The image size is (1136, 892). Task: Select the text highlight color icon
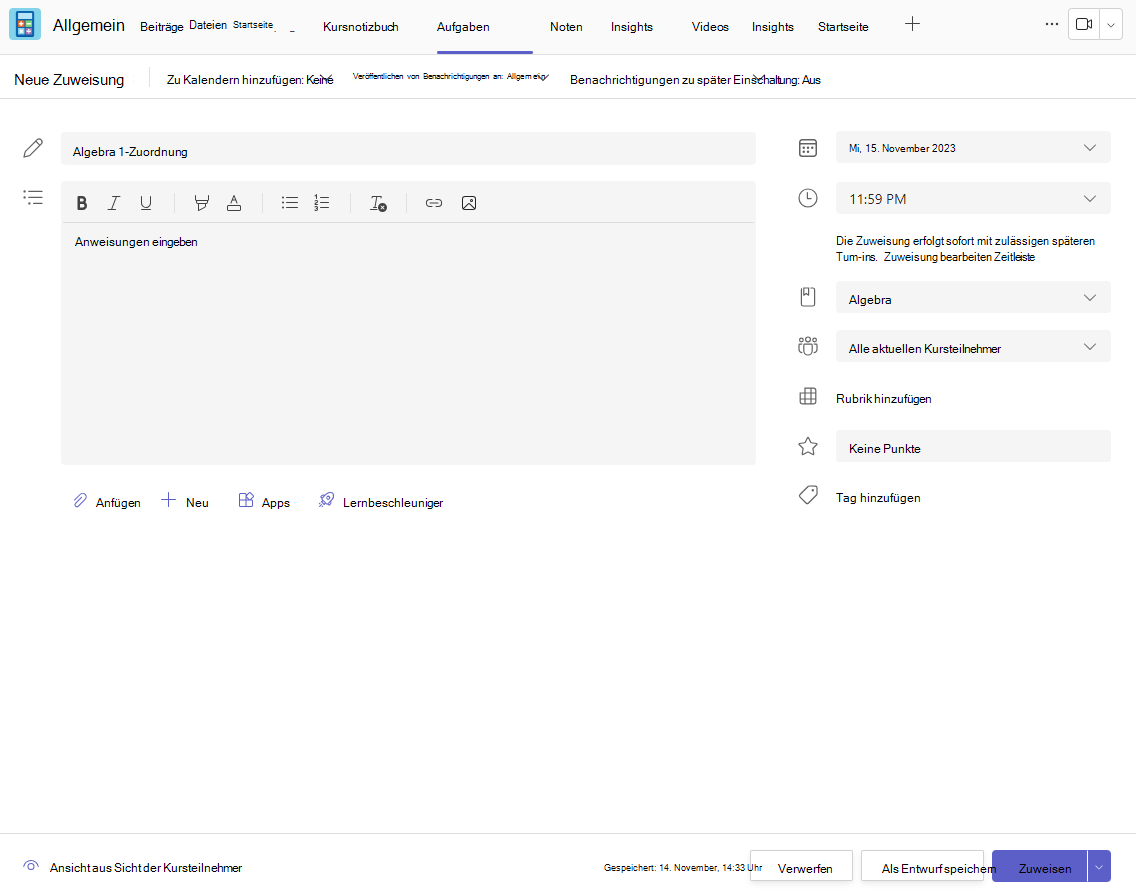coord(201,204)
